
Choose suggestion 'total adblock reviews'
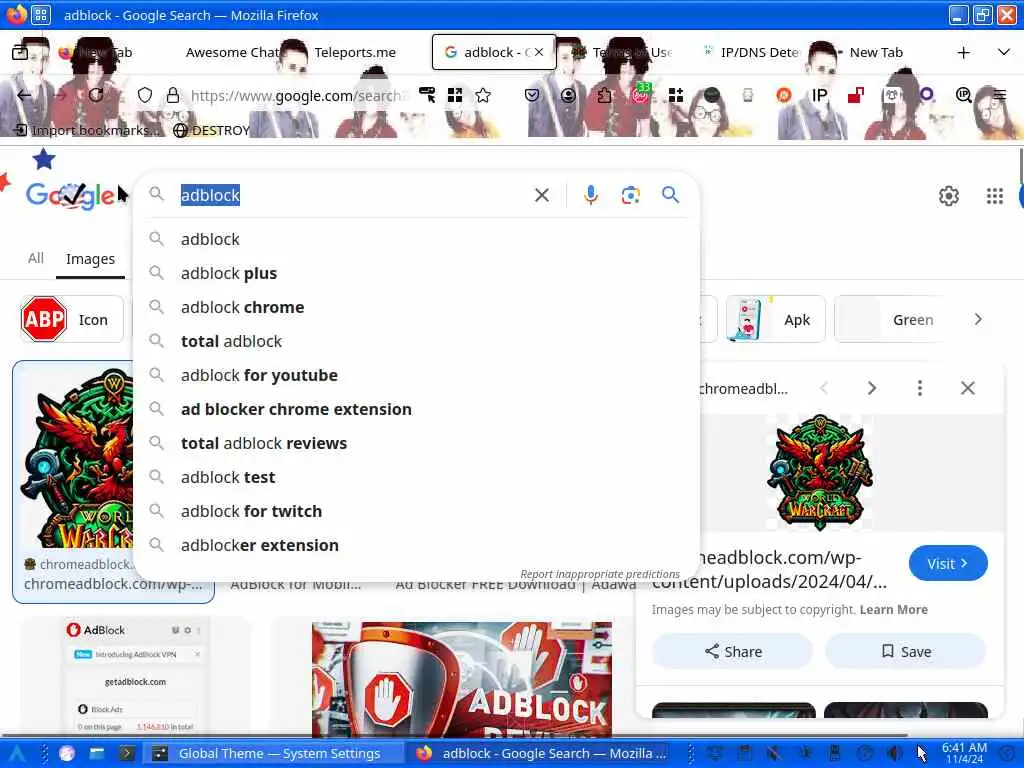coord(417,443)
